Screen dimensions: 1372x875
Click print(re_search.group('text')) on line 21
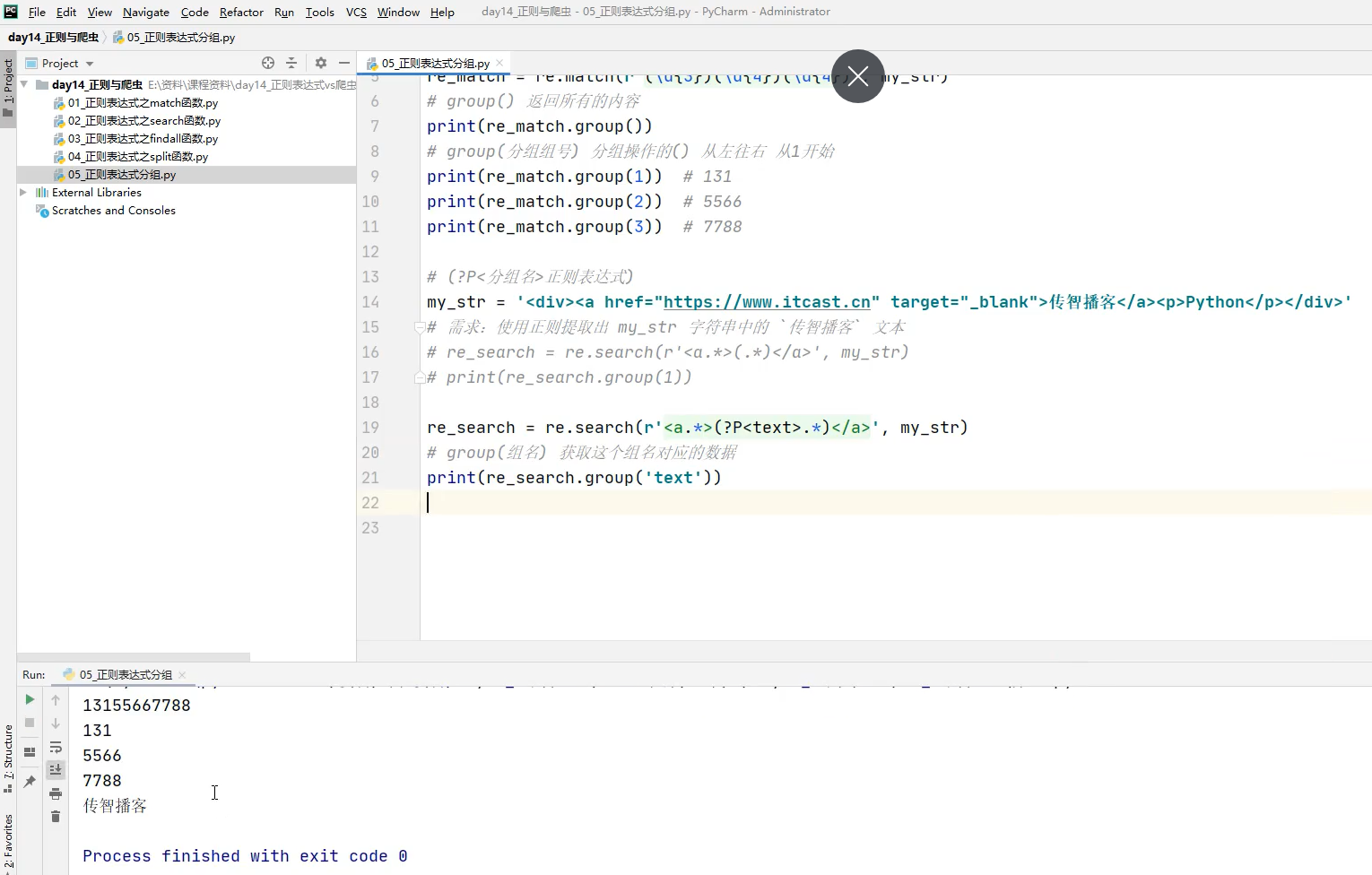click(574, 478)
